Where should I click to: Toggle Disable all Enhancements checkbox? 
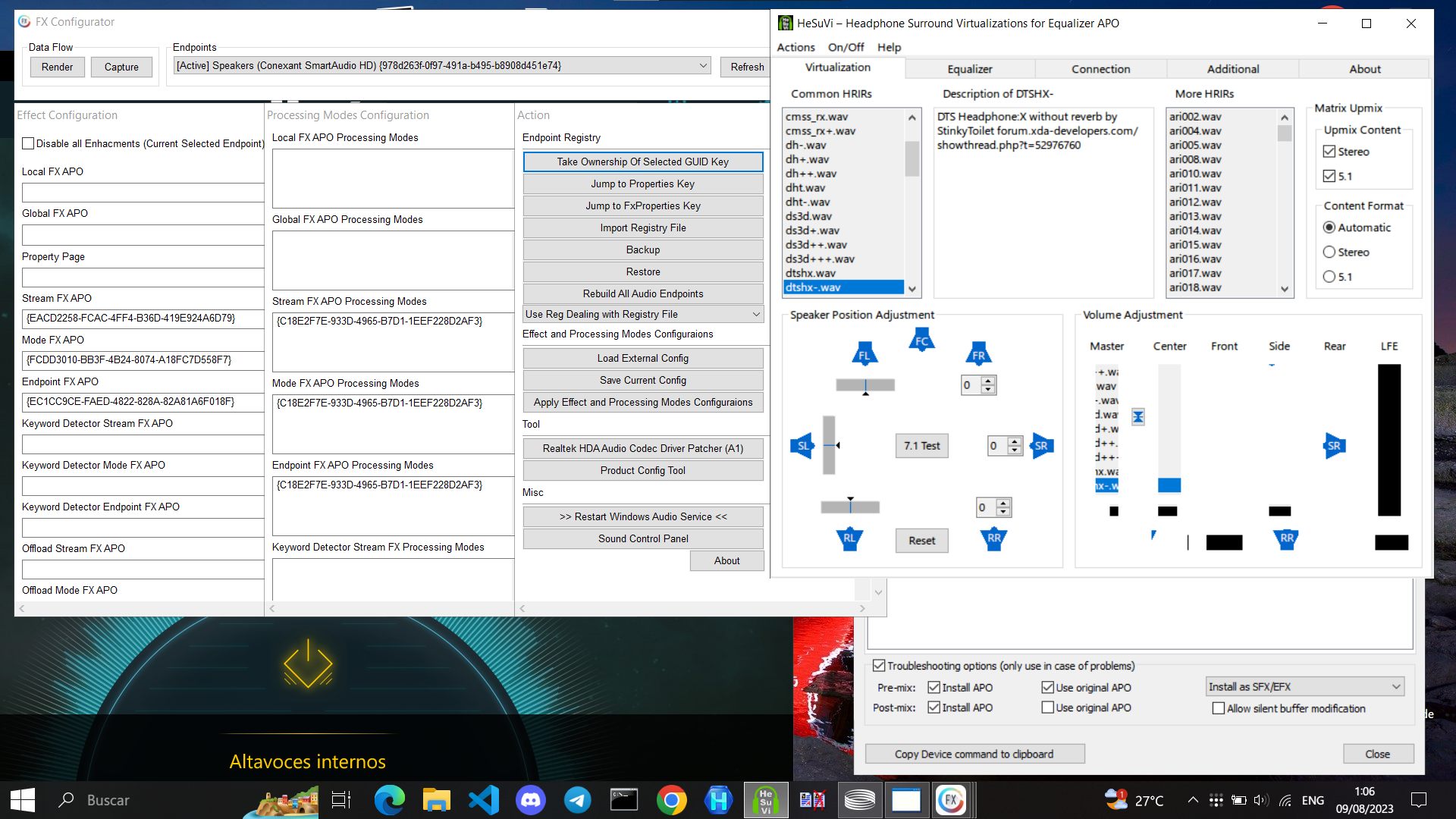point(28,143)
